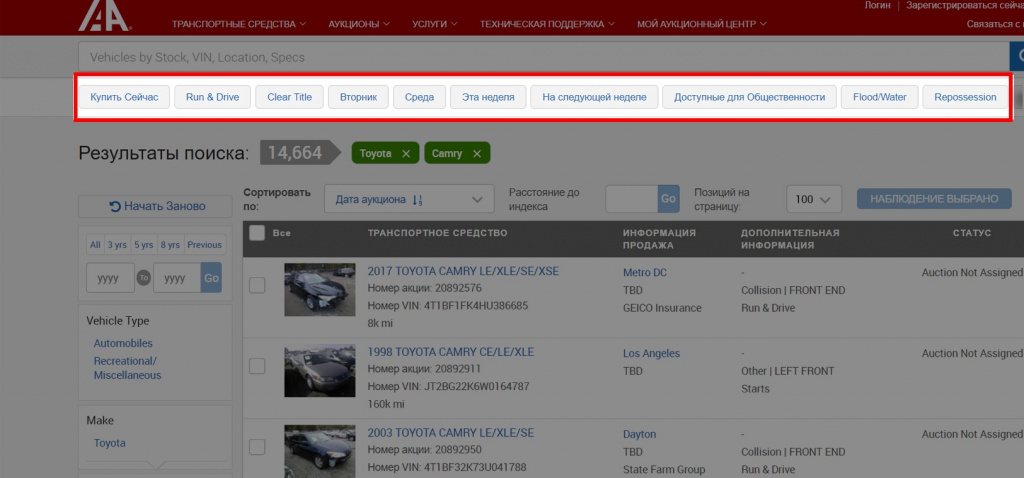Click the СТАТУС column header
The height and width of the screenshot is (478, 1024).
click(972, 233)
